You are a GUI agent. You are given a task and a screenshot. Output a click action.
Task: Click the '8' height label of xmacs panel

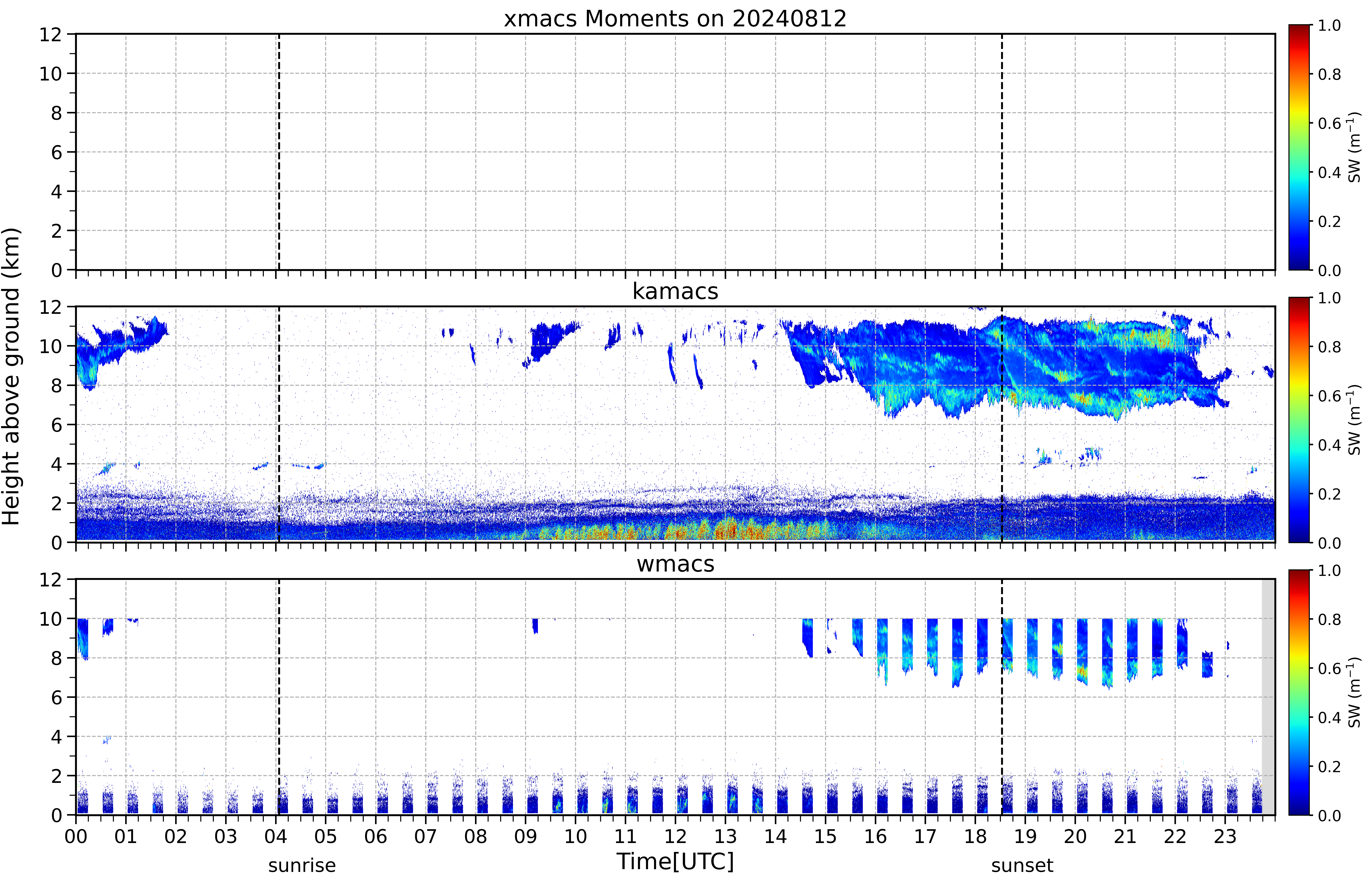coord(56,113)
